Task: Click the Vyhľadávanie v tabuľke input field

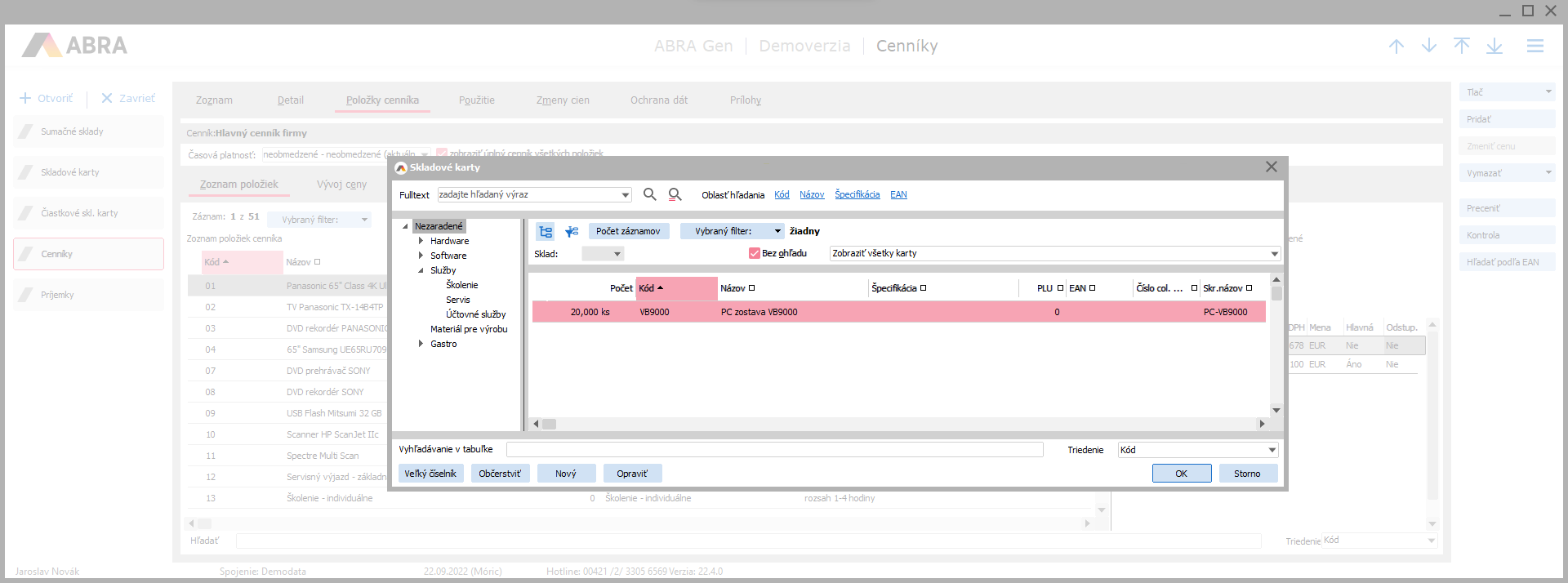Action: coord(774,450)
